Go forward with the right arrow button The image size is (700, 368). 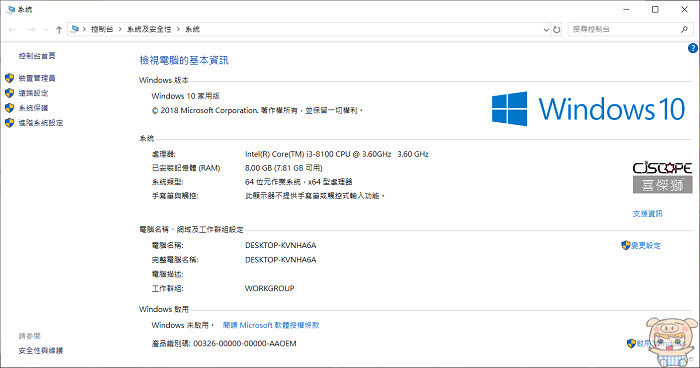(x=31, y=29)
